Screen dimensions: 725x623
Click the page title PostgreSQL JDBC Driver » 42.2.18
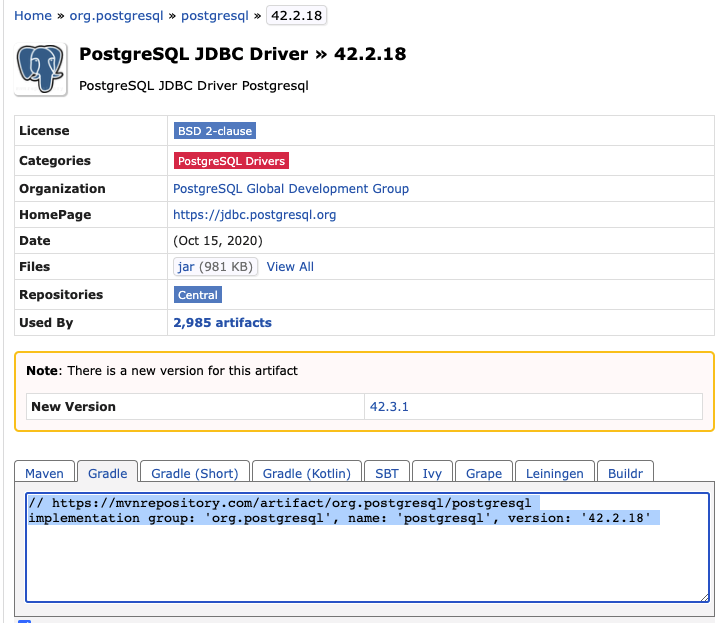point(243,54)
